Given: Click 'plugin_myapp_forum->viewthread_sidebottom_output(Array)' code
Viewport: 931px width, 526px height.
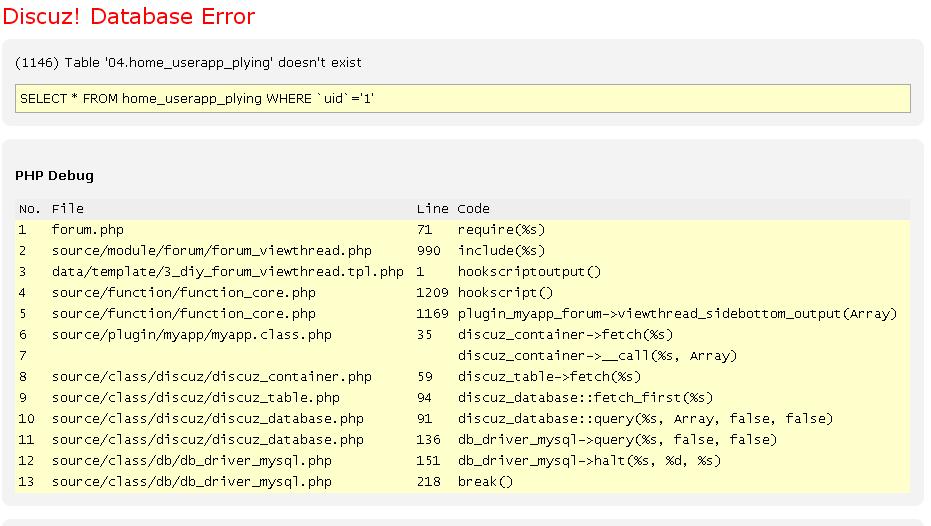Looking at the screenshot, I should (x=677, y=313).
